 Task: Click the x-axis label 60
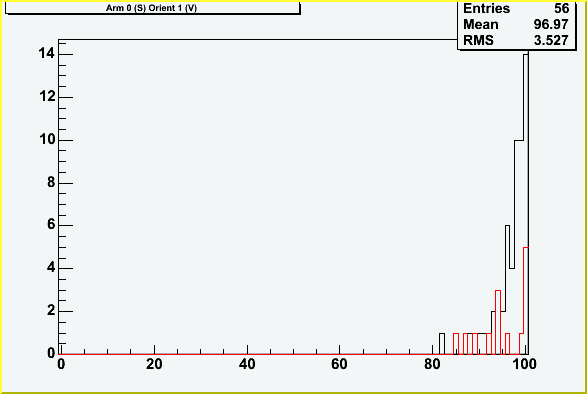[339, 364]
